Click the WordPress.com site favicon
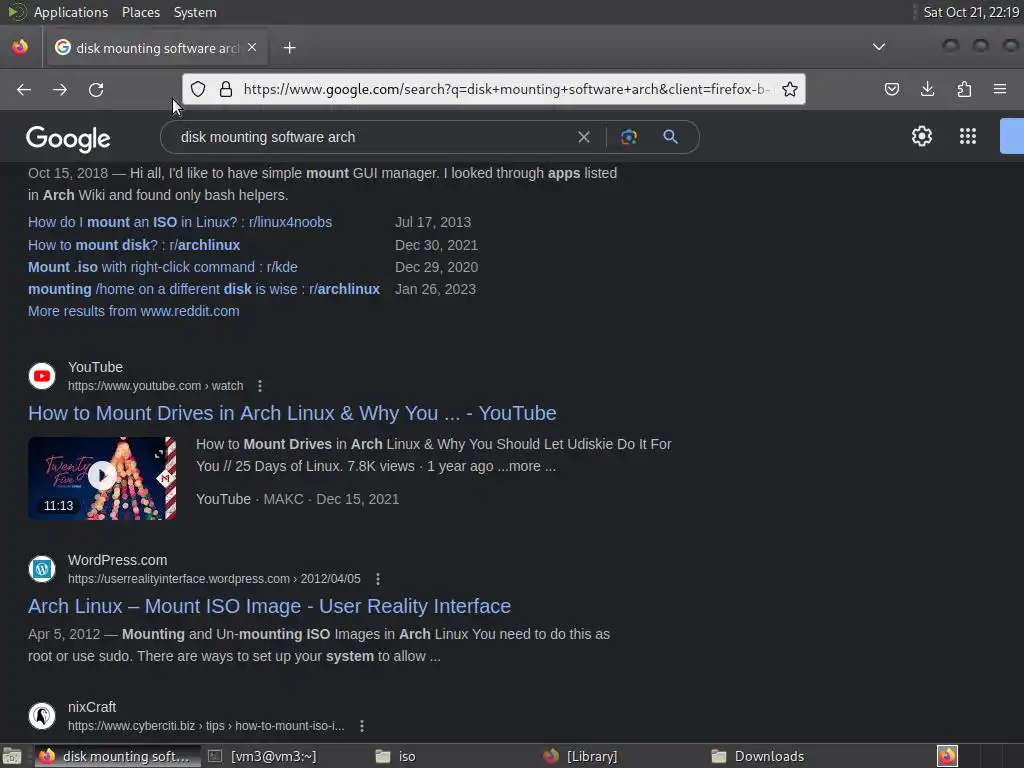Image resolution: width=1024 pixels, height=768 pixels. tap(42, 569)
